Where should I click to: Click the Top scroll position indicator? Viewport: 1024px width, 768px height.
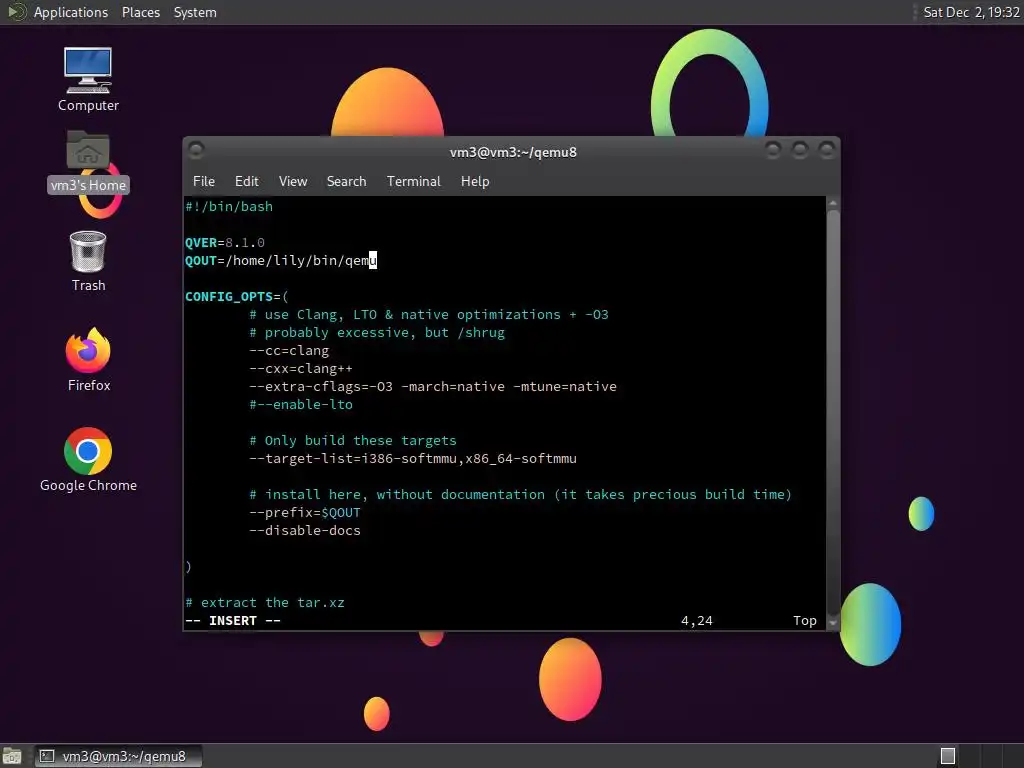click(805, 620)
